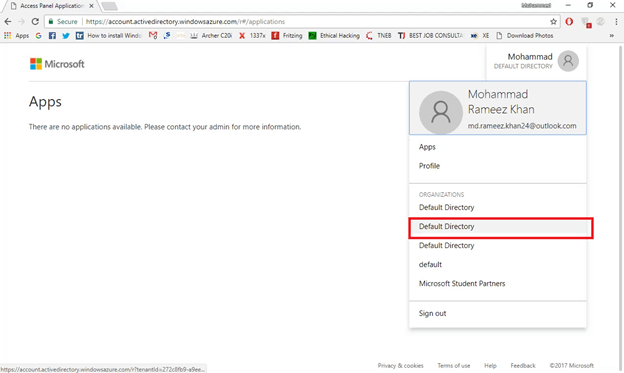This screenshot has width=624, height=373.
Task: Open the XE bookmark
Action: pos(480,35)
